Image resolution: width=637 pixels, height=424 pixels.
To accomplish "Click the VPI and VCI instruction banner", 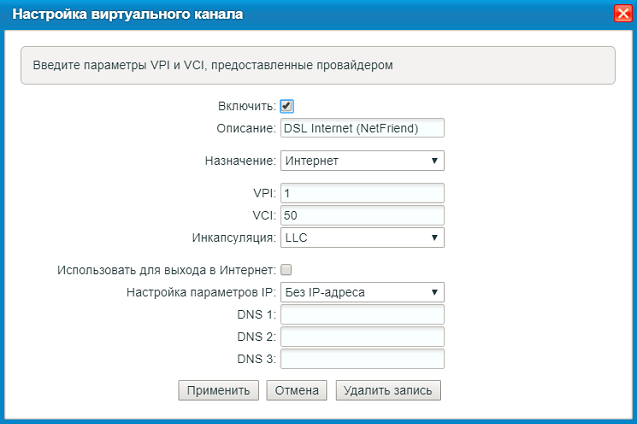I will tap(318, 65).
